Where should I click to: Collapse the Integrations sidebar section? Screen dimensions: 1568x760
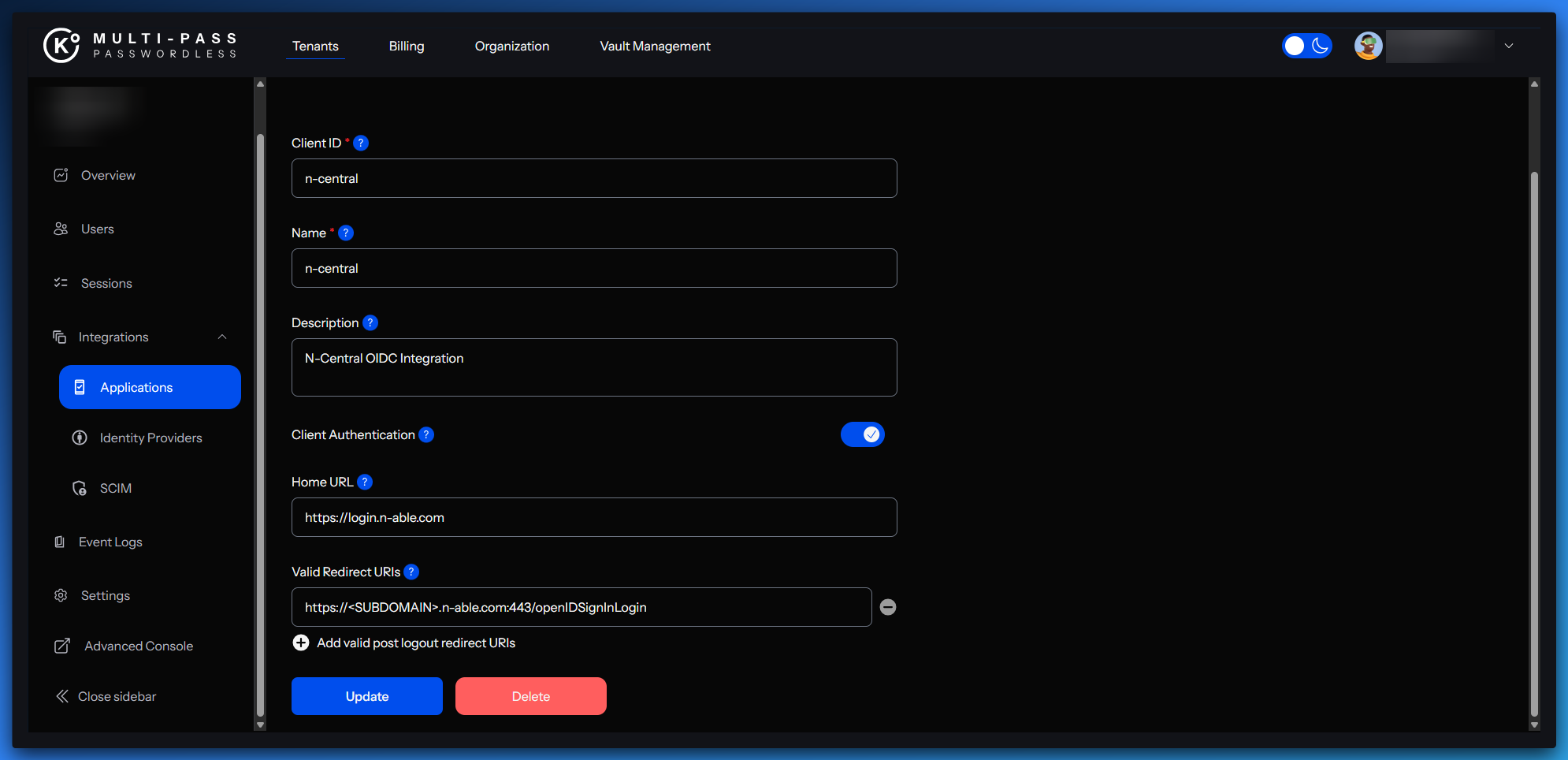tap(222, 337)
